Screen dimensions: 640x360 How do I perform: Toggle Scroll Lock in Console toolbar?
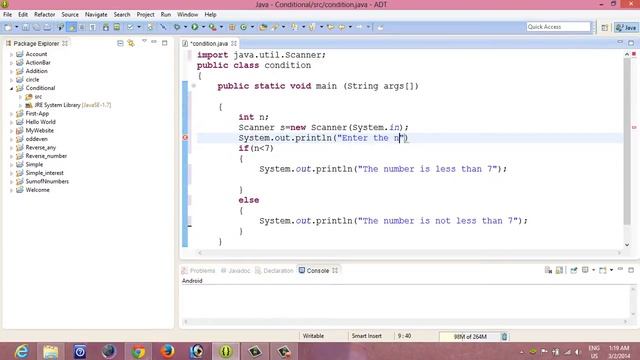coord(559,270)
